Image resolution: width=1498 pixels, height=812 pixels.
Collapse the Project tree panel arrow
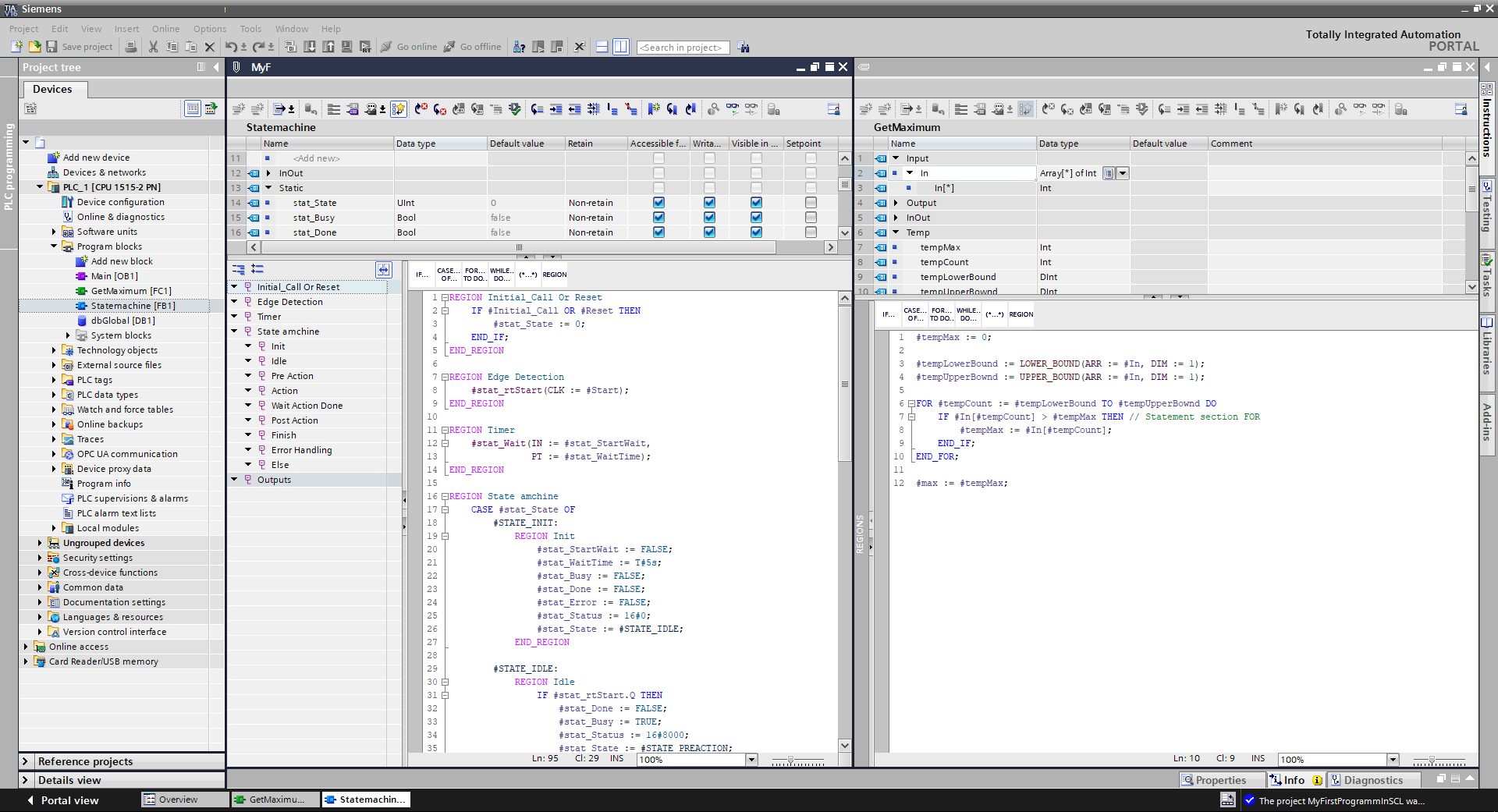pos(216,67)
